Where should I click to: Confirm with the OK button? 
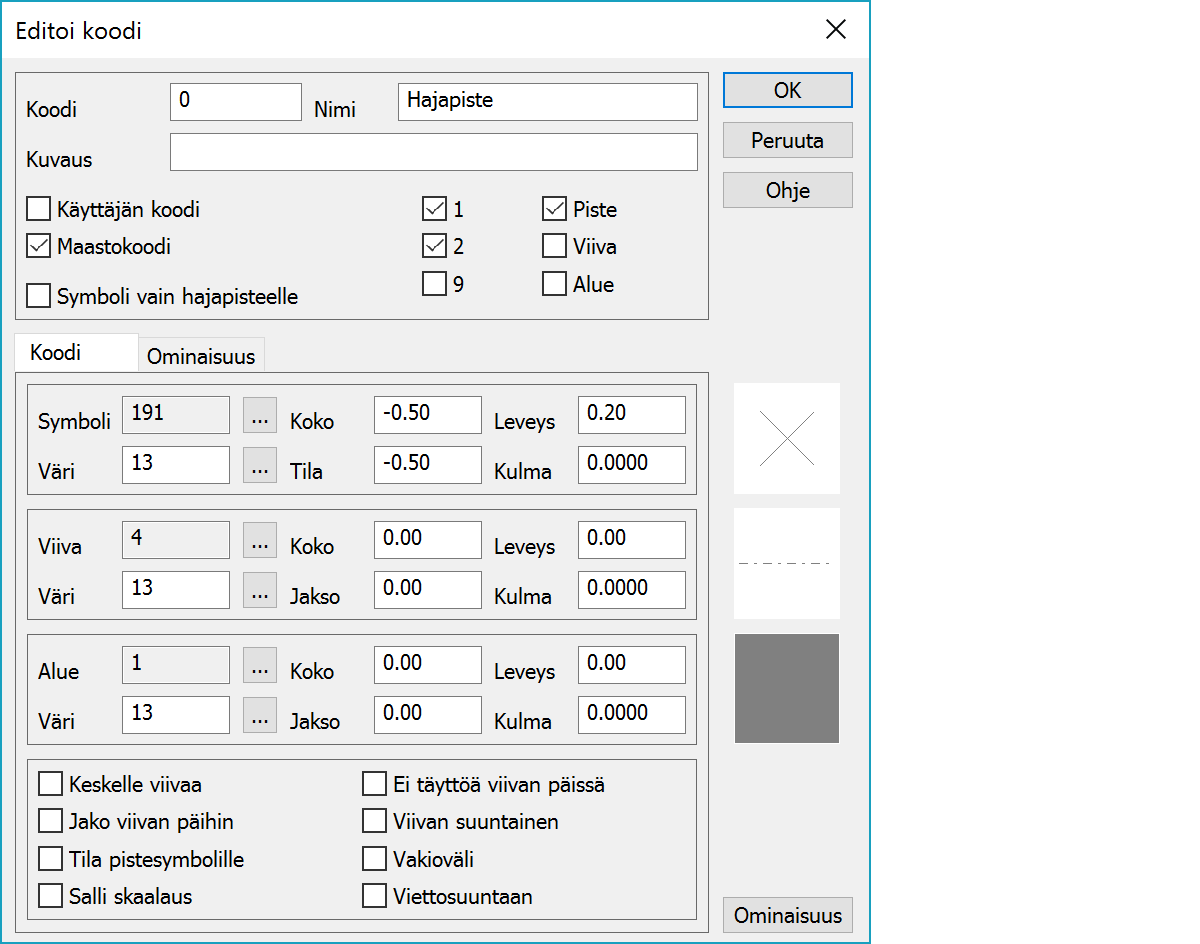click(787, 90)
